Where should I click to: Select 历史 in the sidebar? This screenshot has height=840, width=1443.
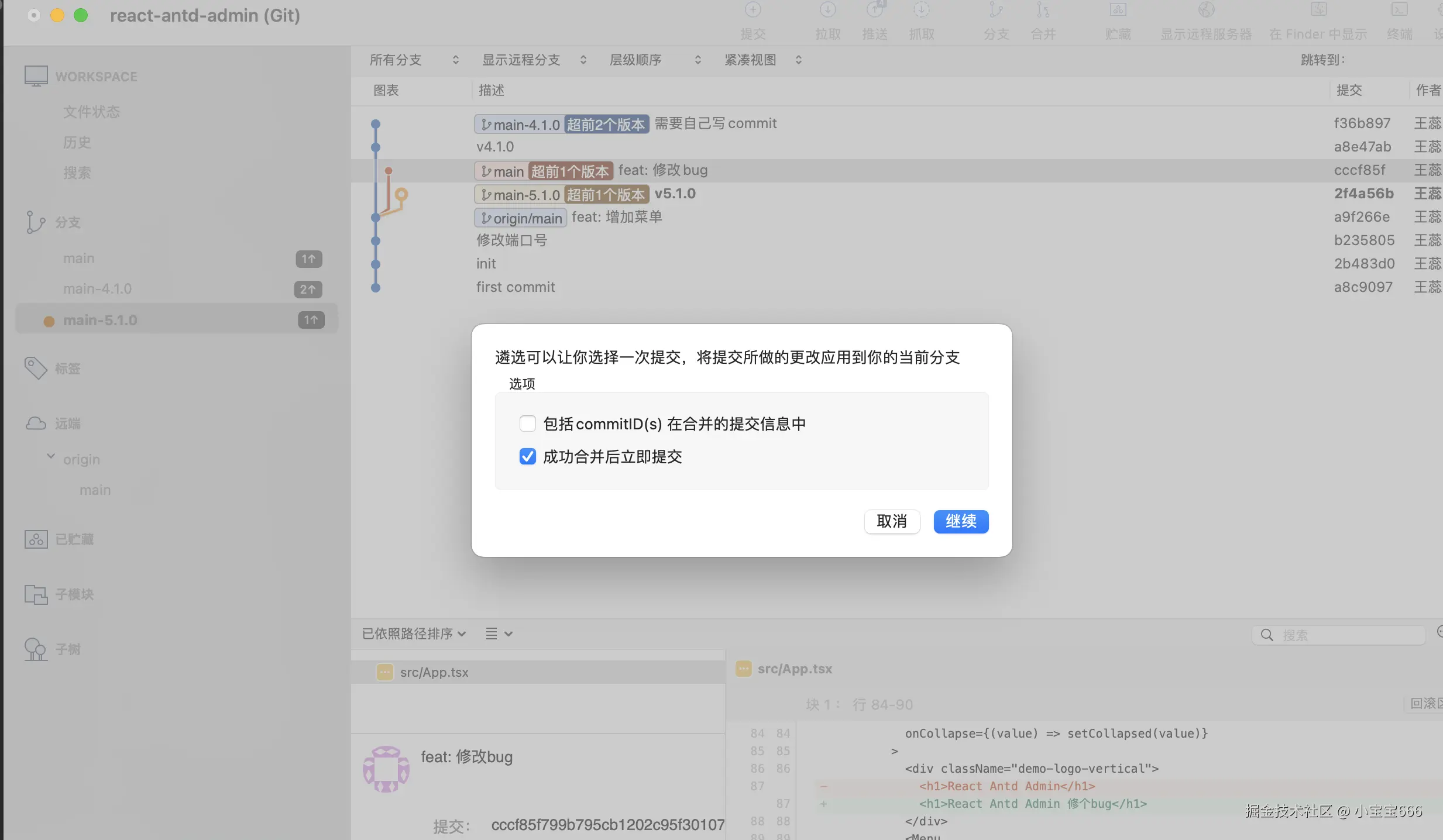point(77,142)
